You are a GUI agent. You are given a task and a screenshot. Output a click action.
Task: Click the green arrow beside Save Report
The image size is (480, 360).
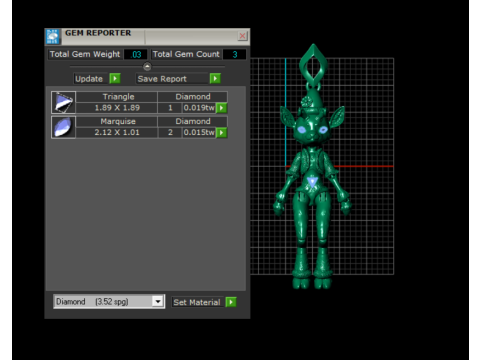(215, 79)
